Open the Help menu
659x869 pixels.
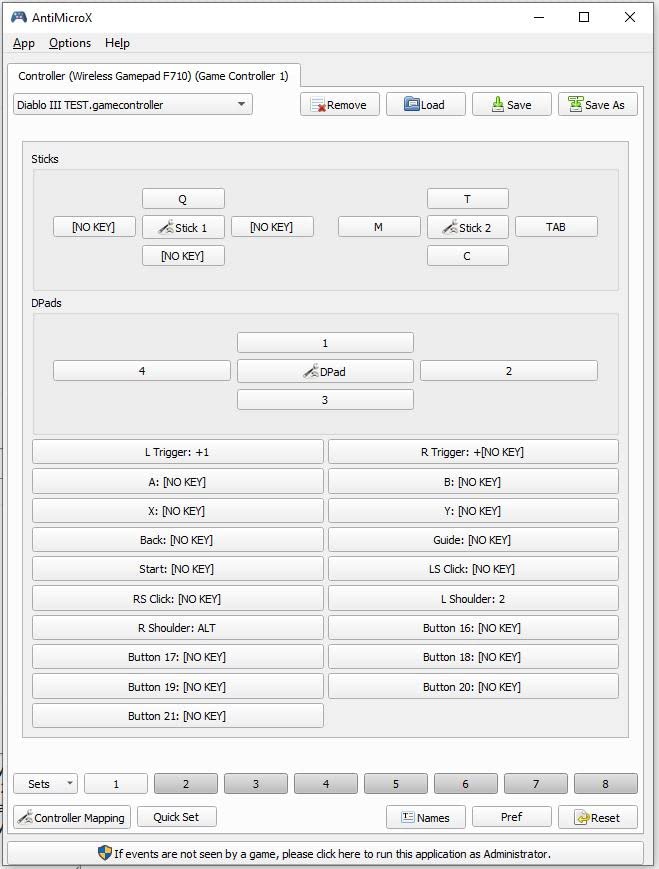[117, 43]
